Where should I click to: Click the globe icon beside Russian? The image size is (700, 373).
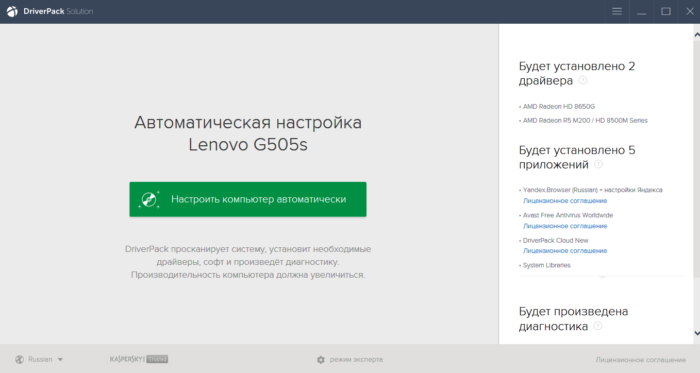(19, 359)
